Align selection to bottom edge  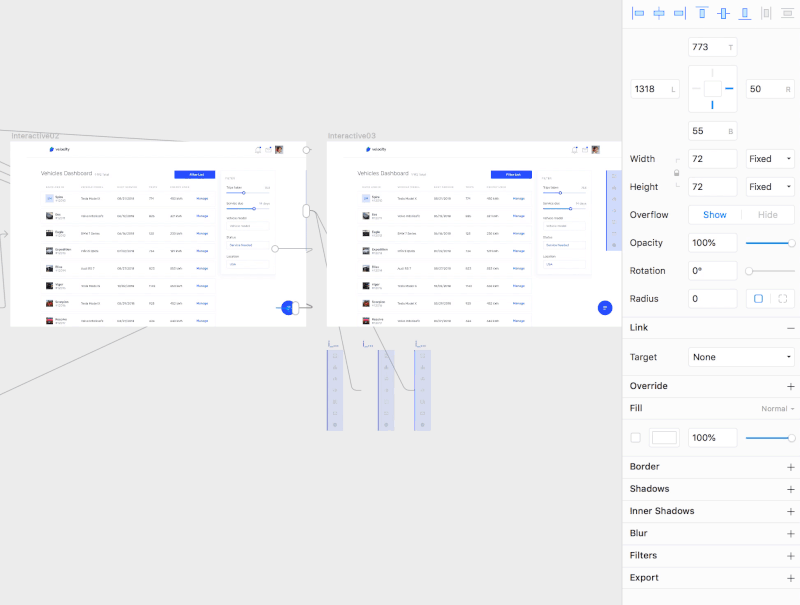click(744, 13)
